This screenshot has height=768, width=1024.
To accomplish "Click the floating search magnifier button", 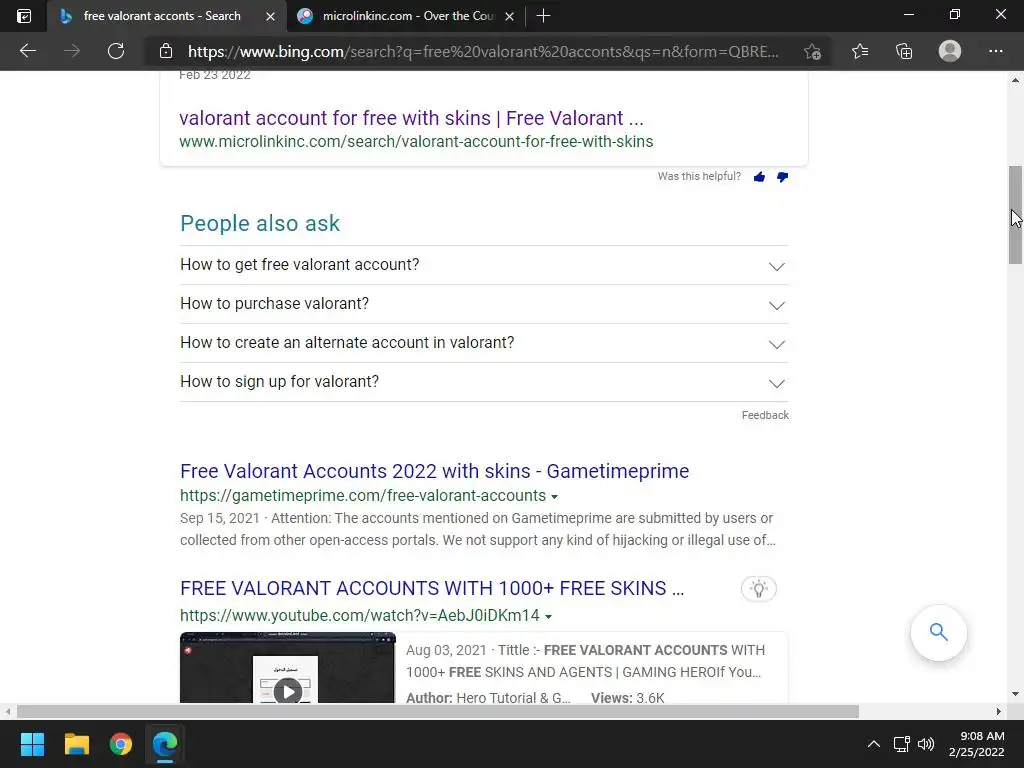I will [938, 632].
